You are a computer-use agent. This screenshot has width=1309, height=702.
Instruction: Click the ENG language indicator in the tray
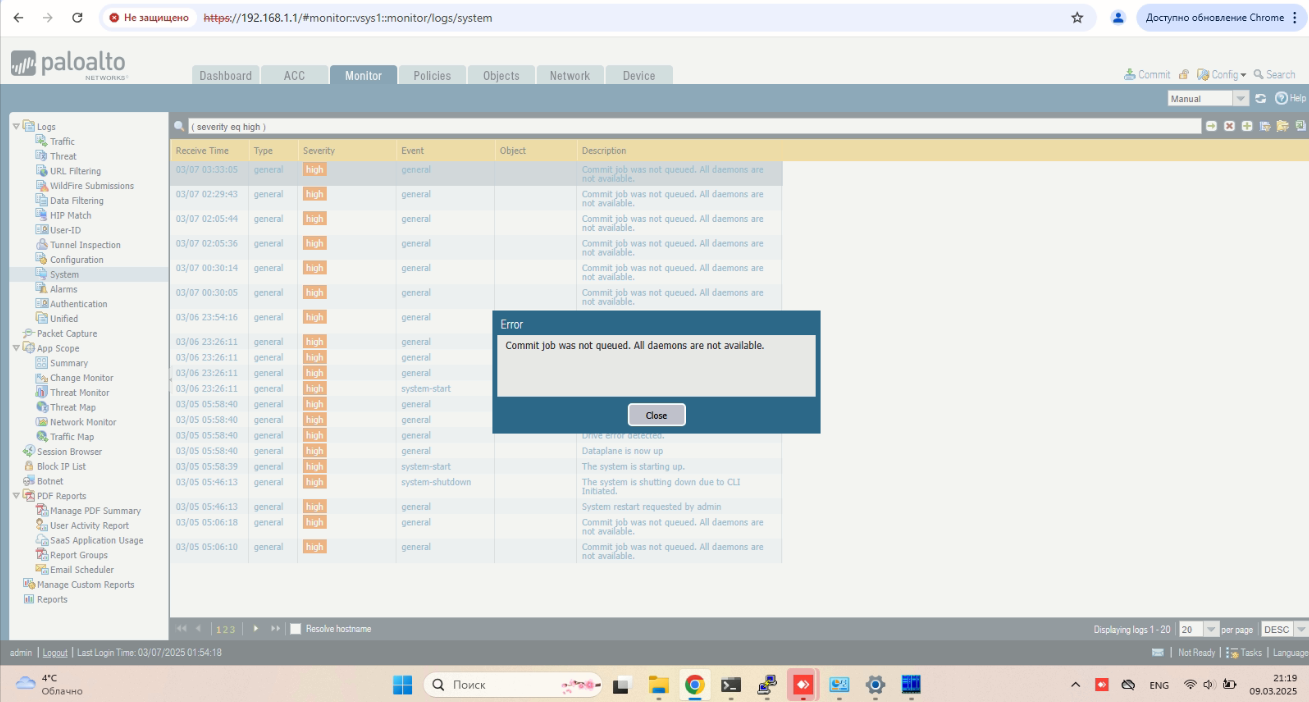click(1159, 686)
